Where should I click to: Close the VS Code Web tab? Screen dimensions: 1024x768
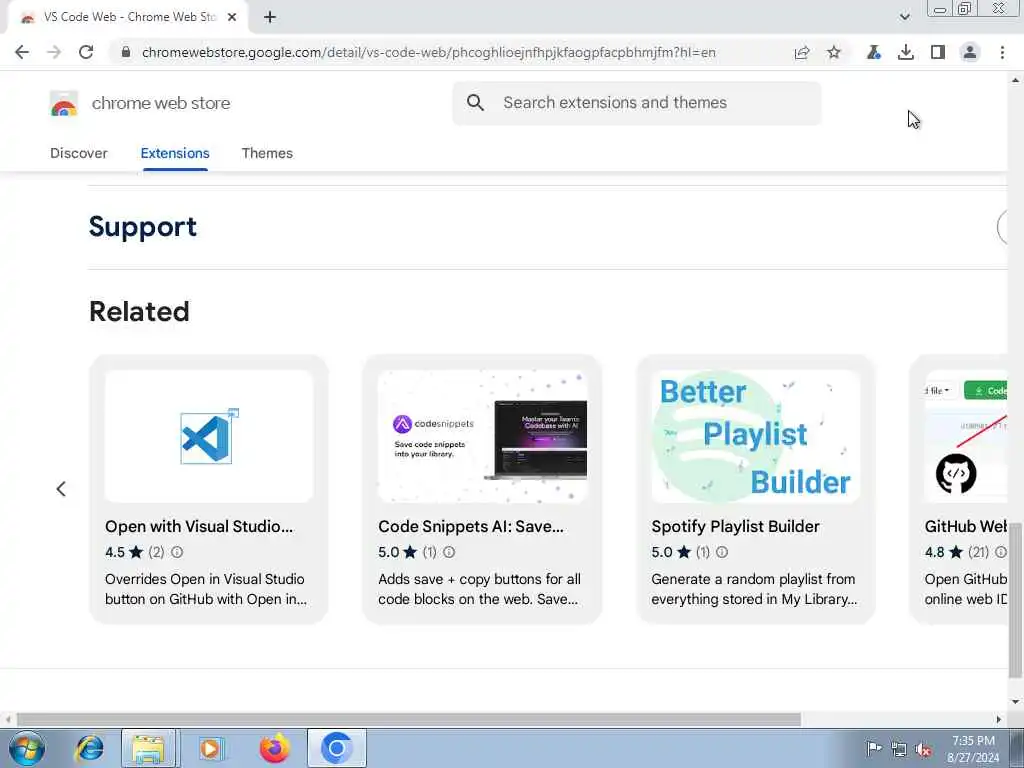point(232,17)
